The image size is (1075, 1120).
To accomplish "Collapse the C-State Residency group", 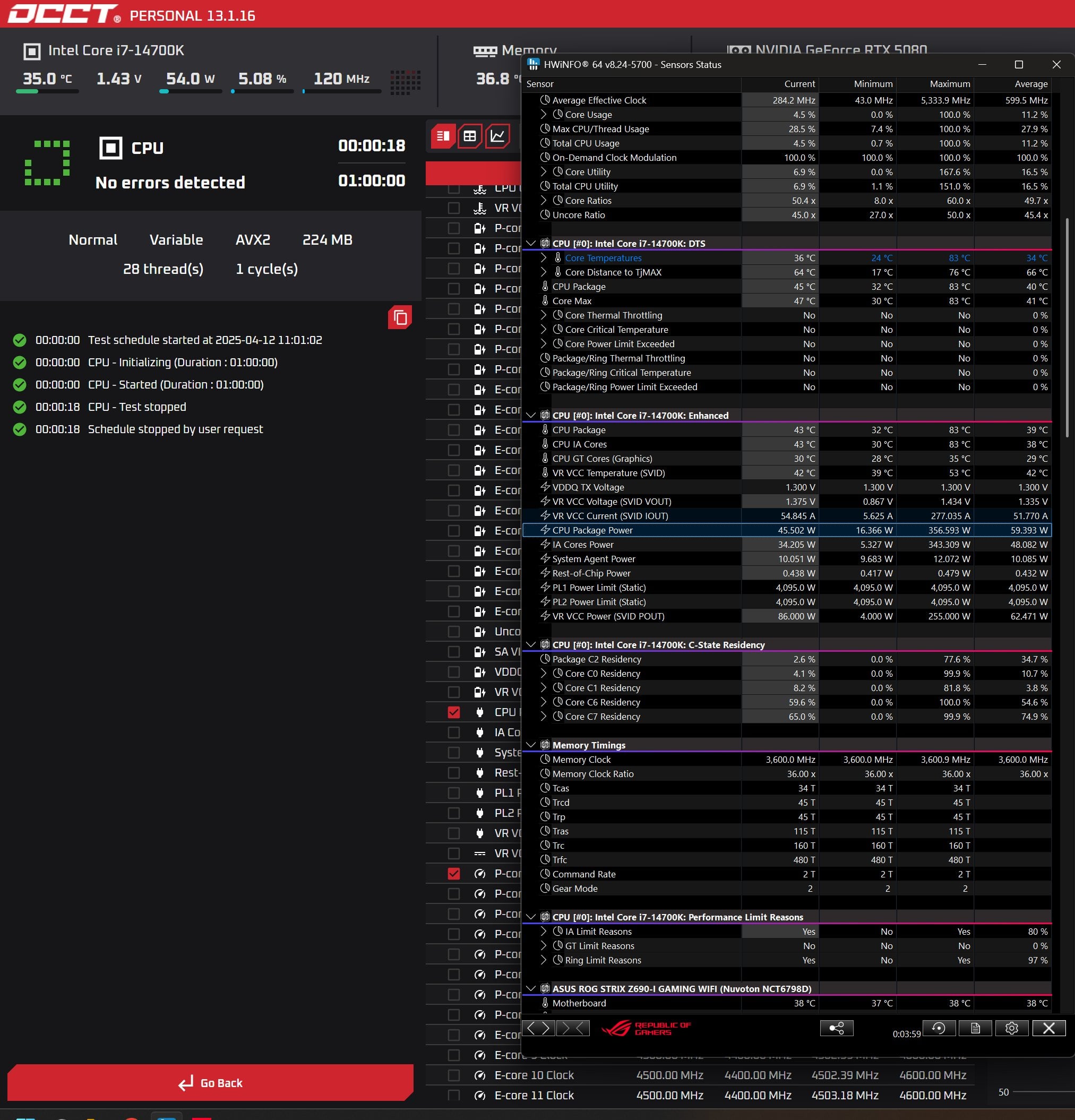I will click(530, 644).
